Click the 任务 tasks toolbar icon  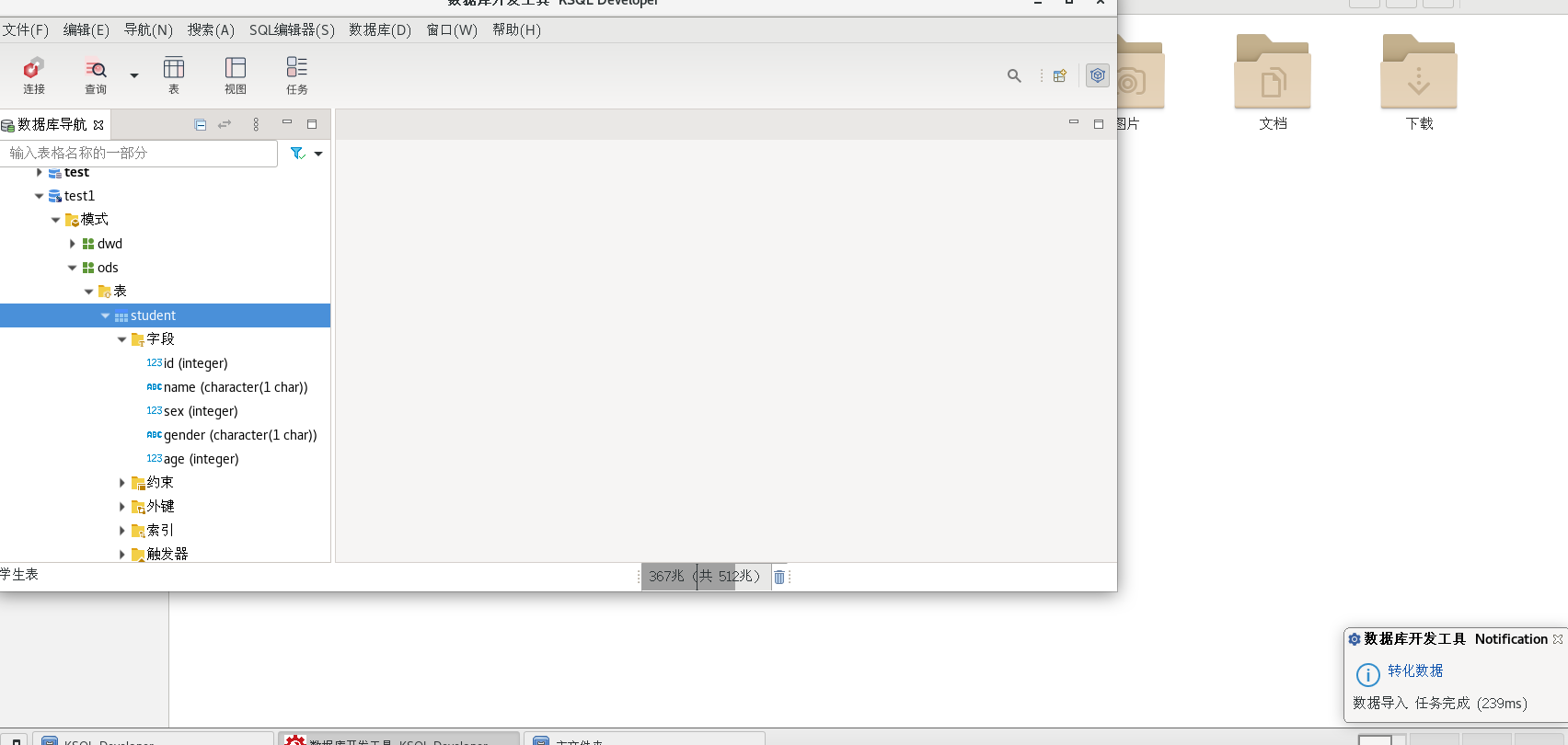point(297,74)
